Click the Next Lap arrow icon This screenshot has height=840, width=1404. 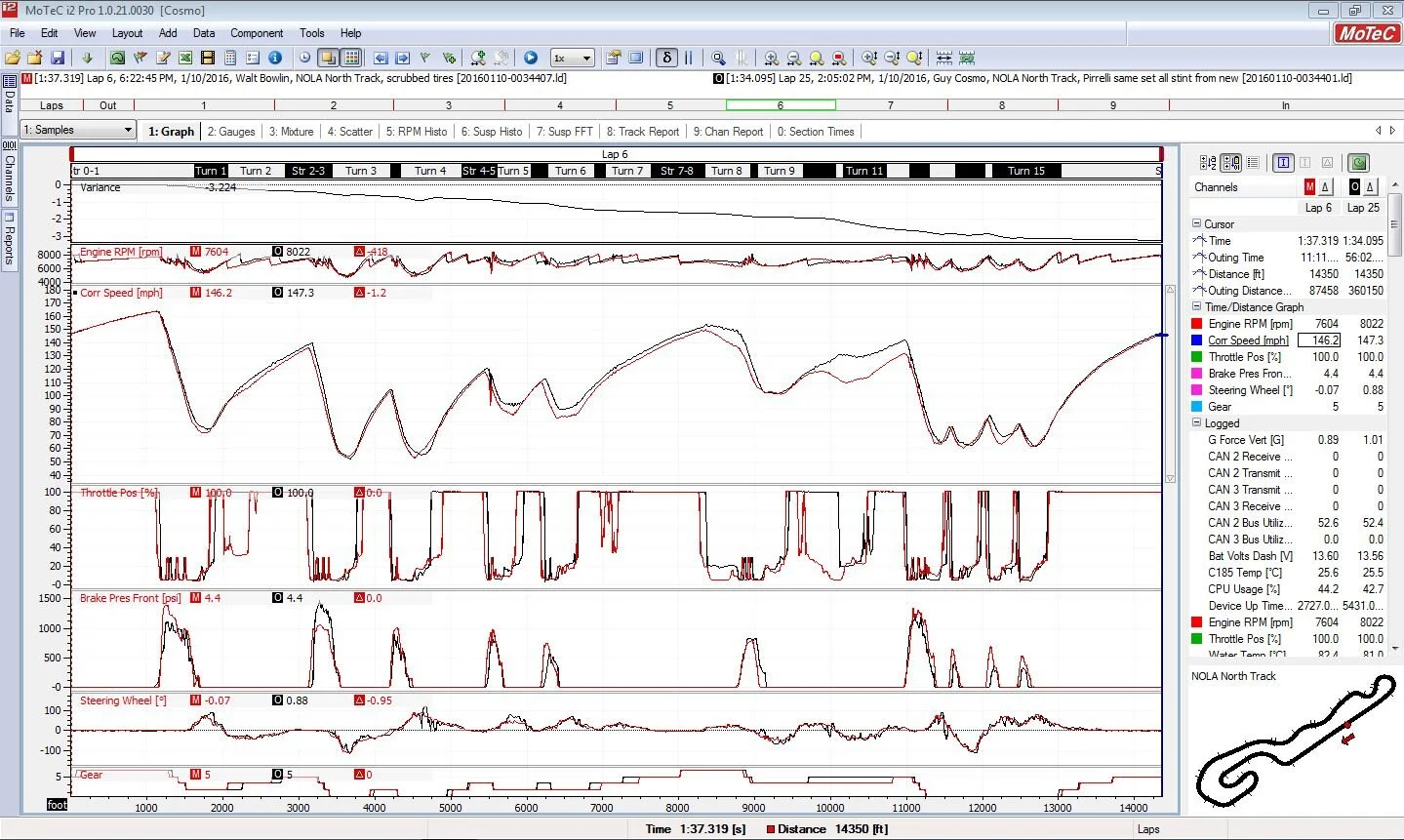point(402,58)
